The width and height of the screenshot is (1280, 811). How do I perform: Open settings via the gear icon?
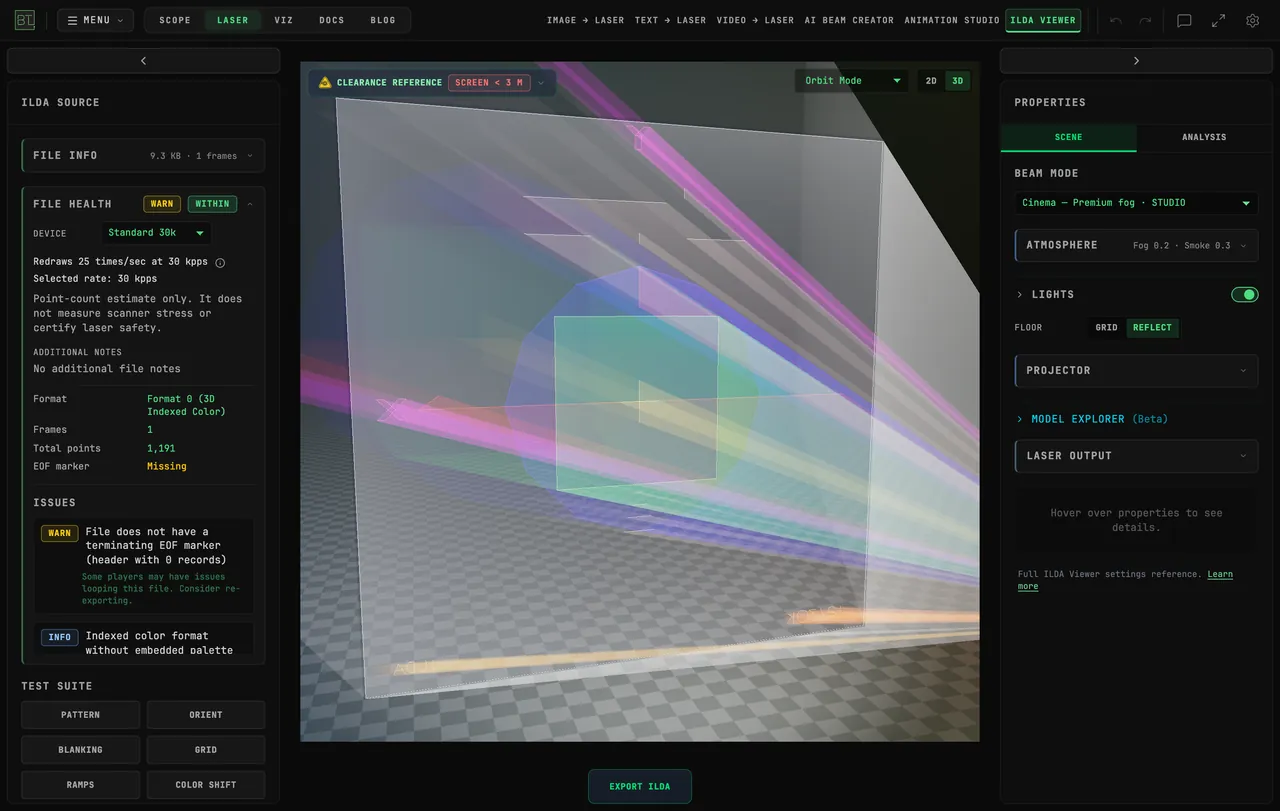point(1252,20)
